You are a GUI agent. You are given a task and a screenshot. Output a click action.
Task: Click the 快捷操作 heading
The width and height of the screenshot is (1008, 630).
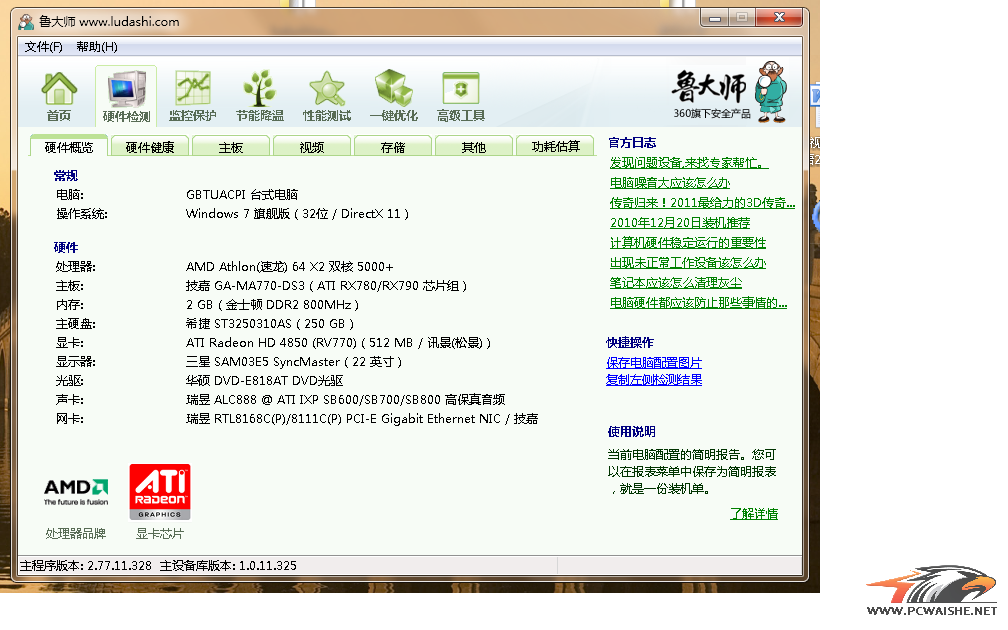[x=630, y=343]
